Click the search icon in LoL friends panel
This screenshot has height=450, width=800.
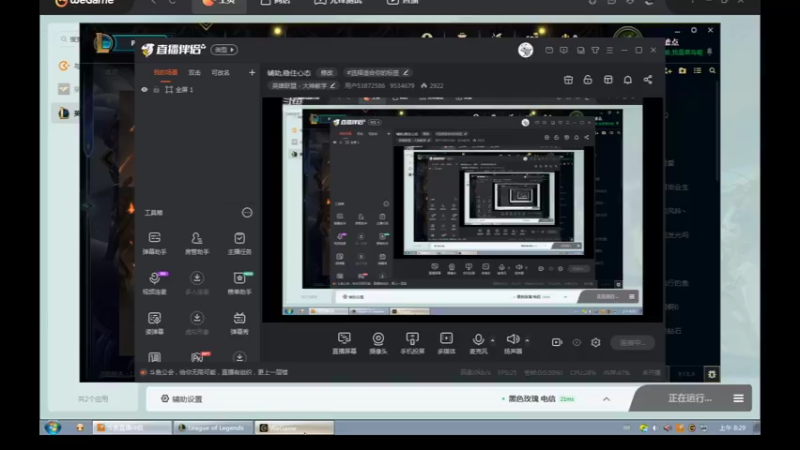712,70
